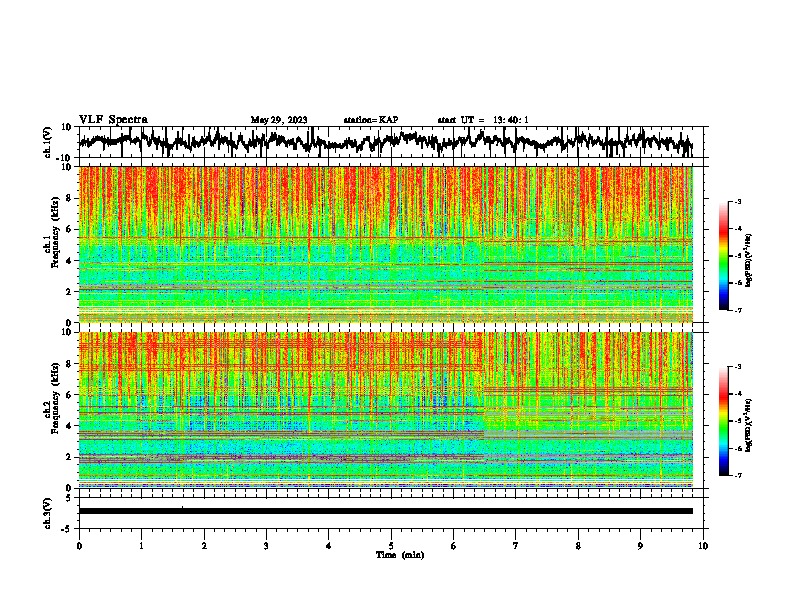Click inside the ch.2 spectrogram panel
The image size is (792, 612).
tap(386, 410)
